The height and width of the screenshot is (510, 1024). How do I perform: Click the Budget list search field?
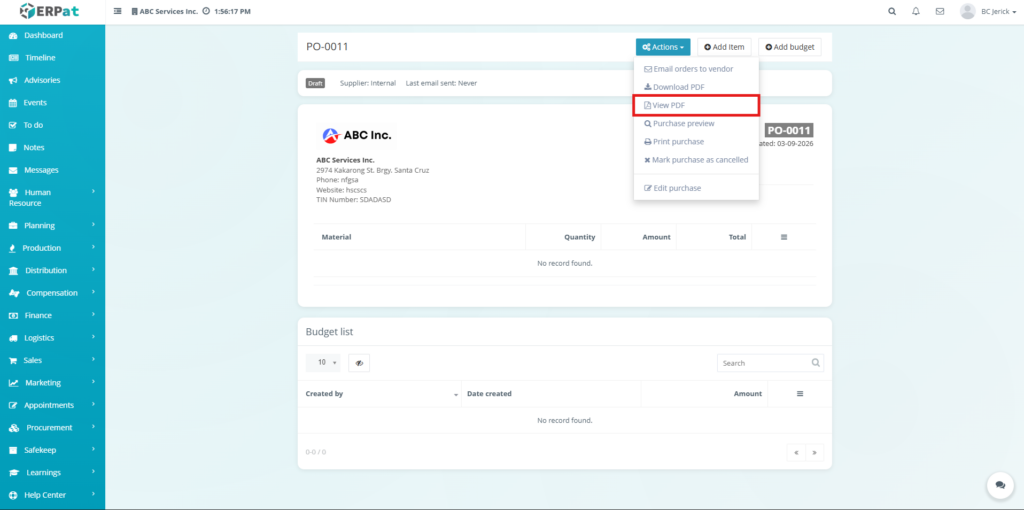coord(762,363)
